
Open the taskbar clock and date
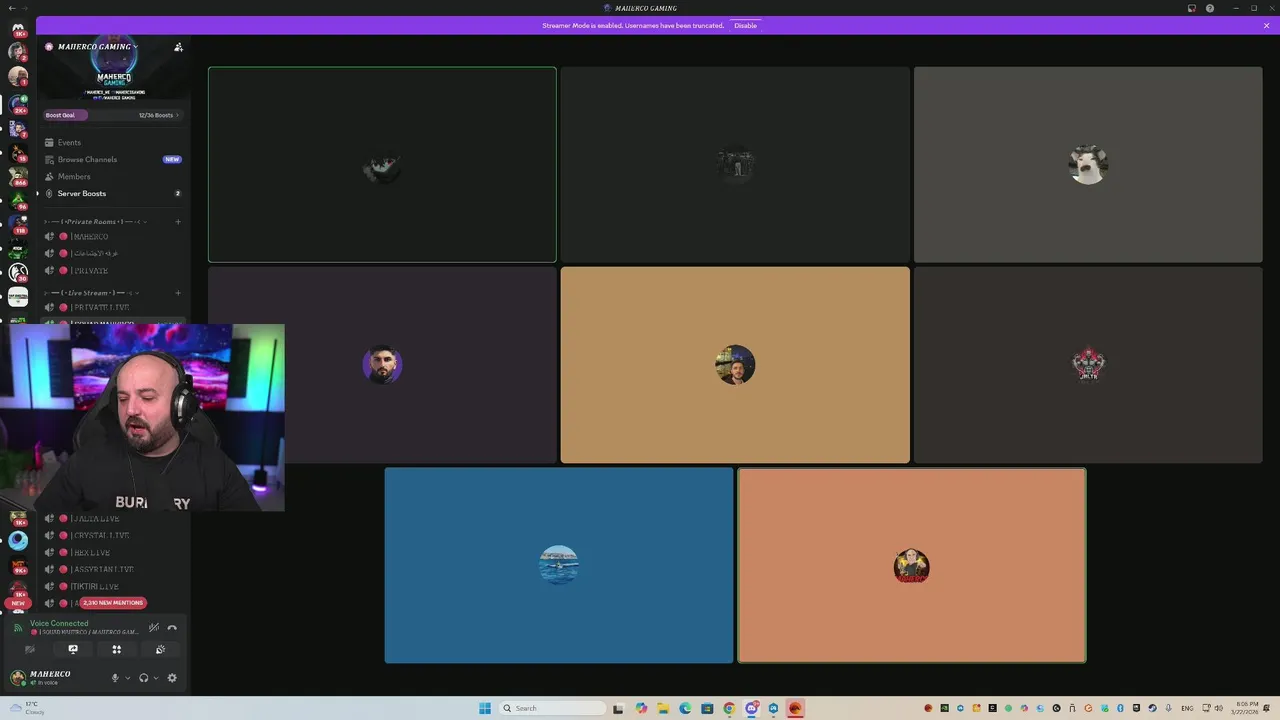(x=1247, y=708)
